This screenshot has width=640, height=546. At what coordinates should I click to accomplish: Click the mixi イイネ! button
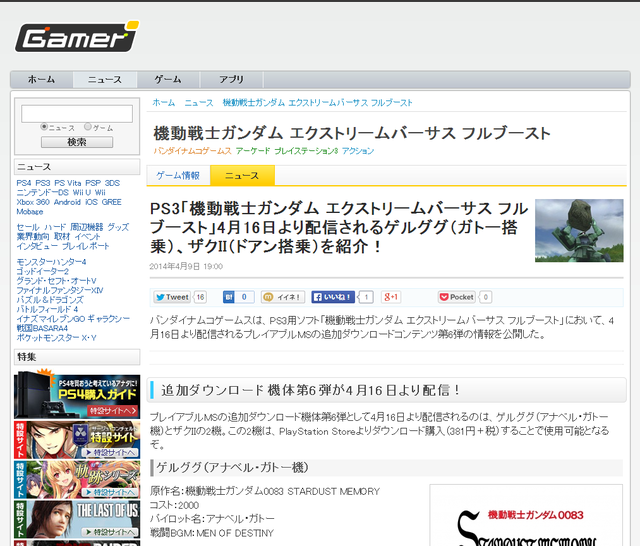[283, 297]
